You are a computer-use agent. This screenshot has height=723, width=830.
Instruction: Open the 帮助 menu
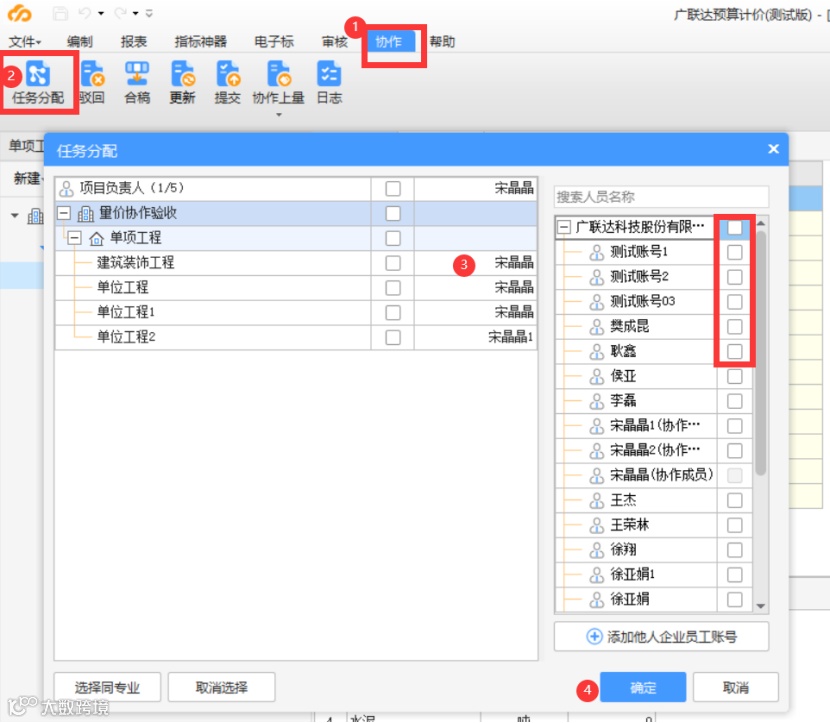442,42
